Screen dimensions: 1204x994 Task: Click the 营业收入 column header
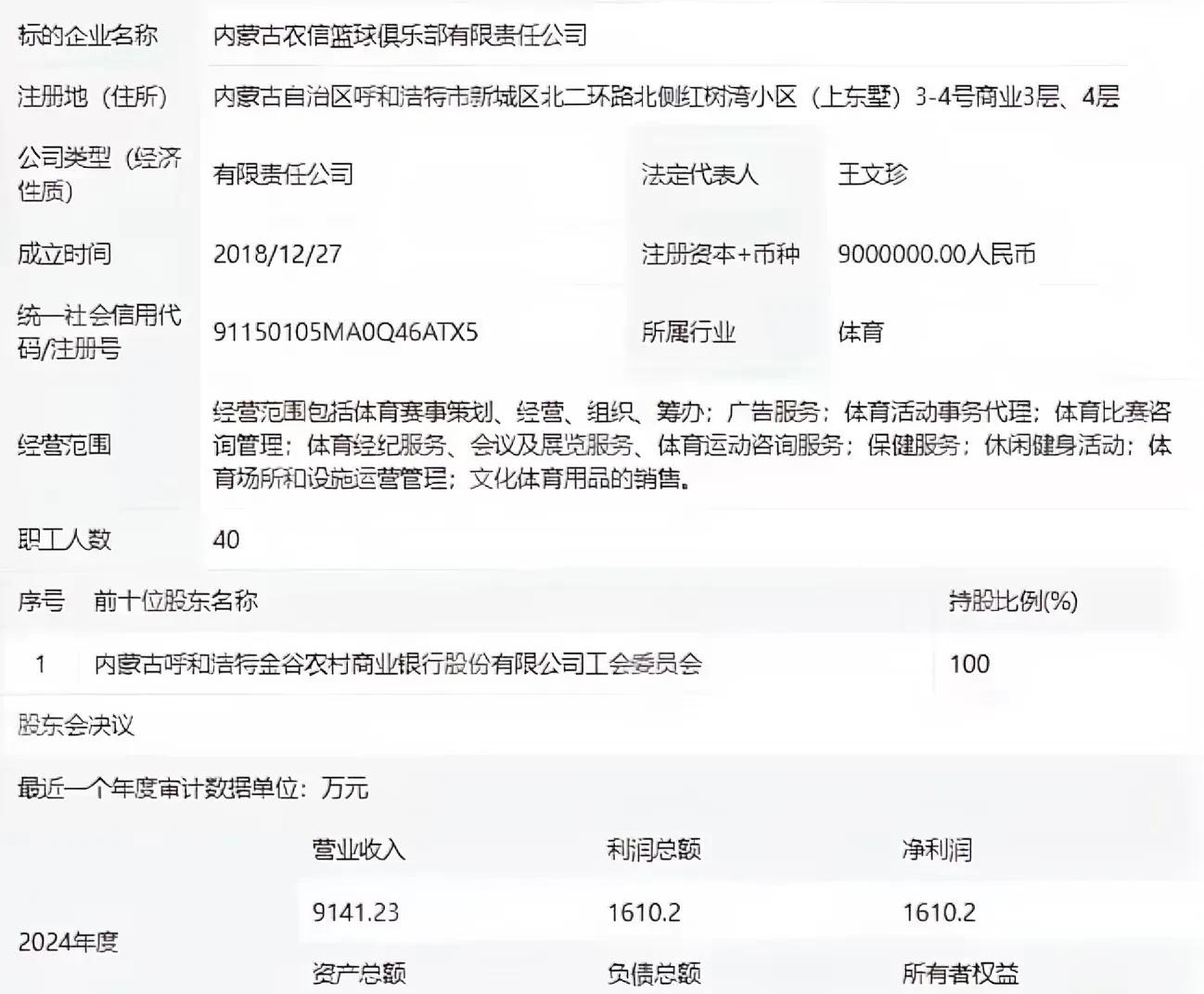coord(359,849)
